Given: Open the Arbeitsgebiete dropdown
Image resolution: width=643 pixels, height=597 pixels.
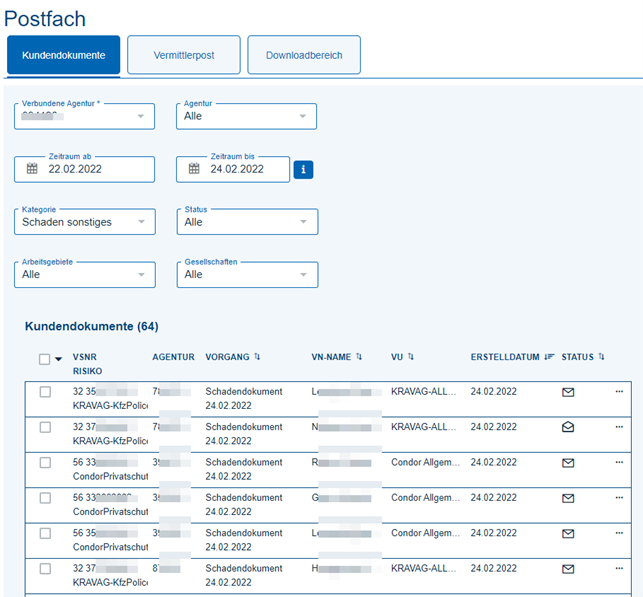Looking at the screenshot, I should 85,274.
